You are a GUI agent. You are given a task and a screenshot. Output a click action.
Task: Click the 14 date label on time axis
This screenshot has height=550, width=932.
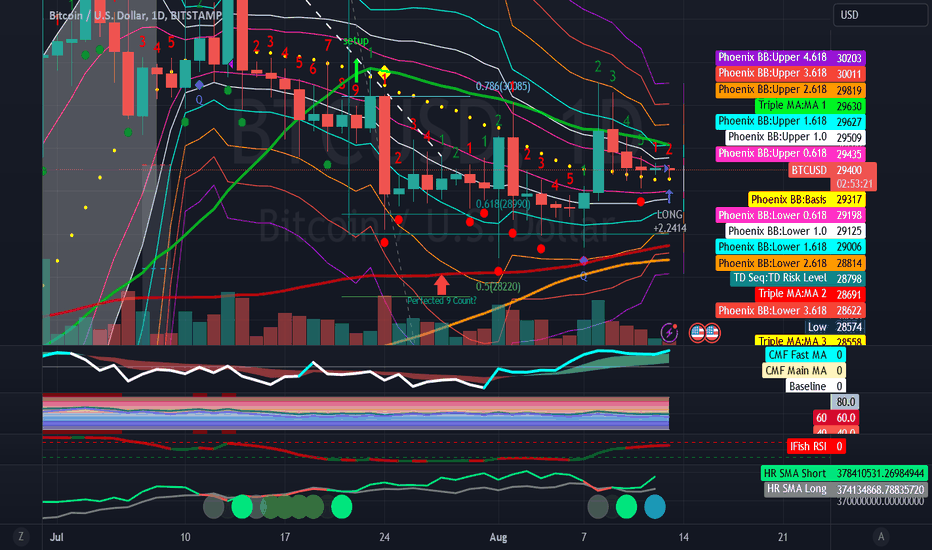[x=684, y=538]
